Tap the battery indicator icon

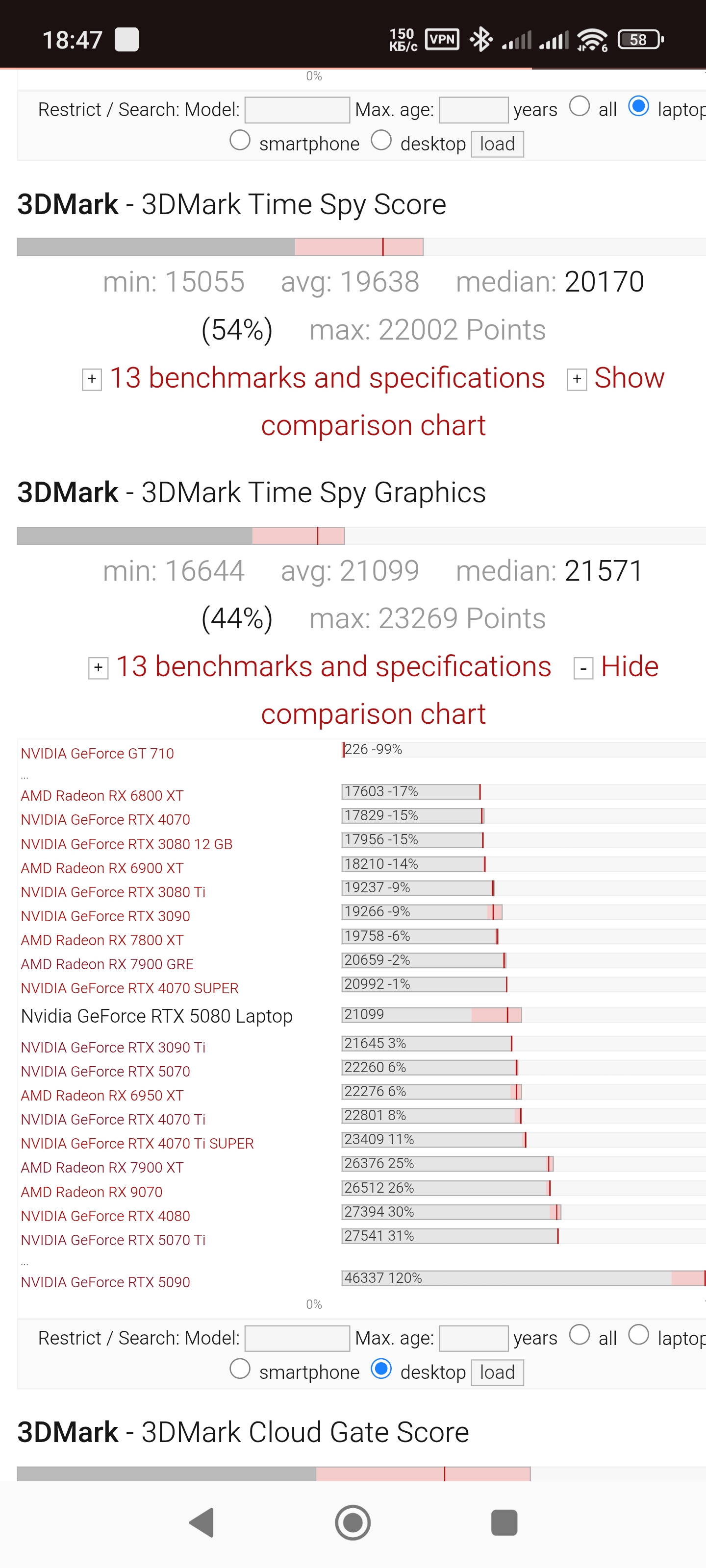(x=640, y=40)
